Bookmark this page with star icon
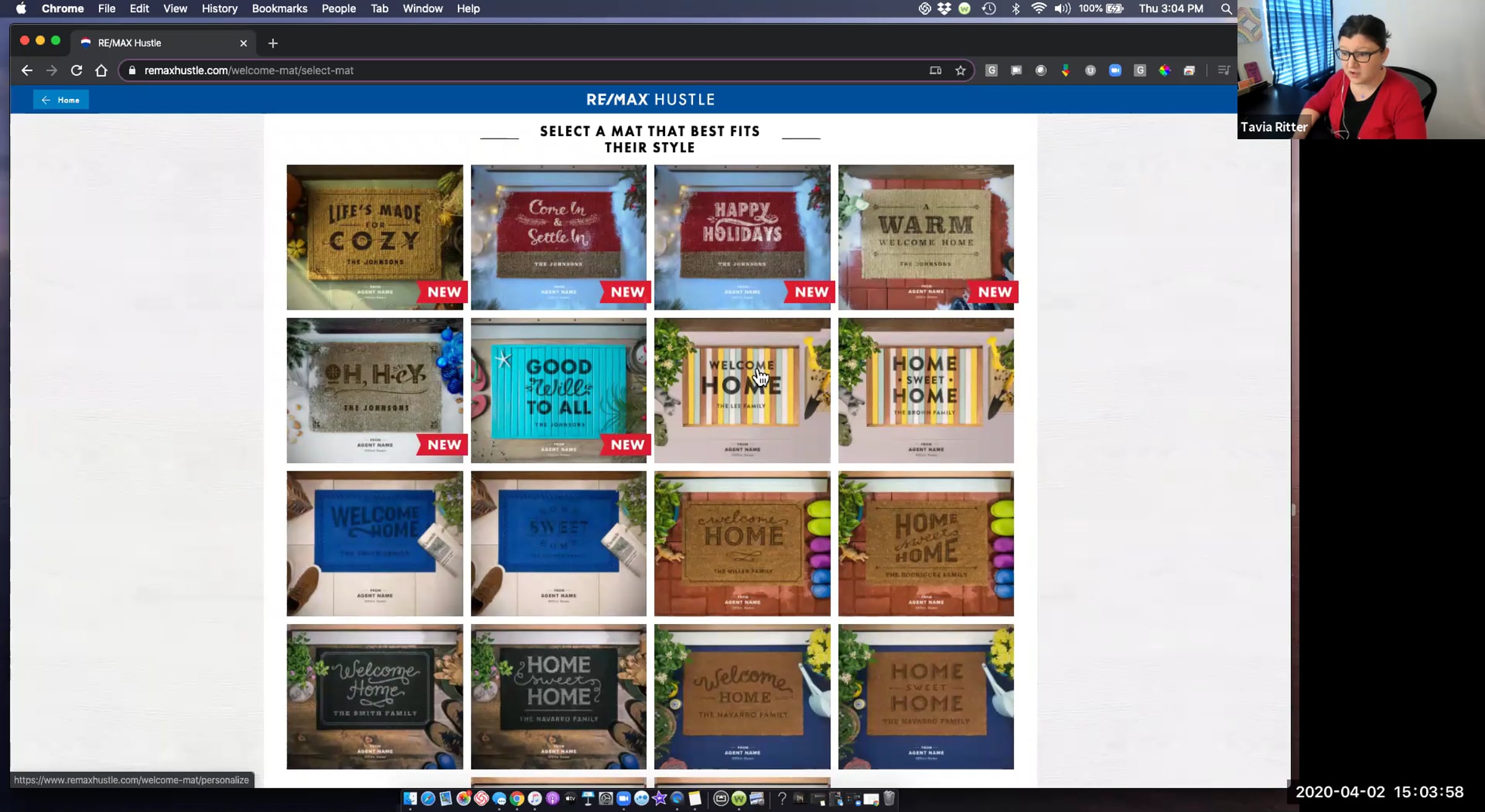 coord(960,71)
